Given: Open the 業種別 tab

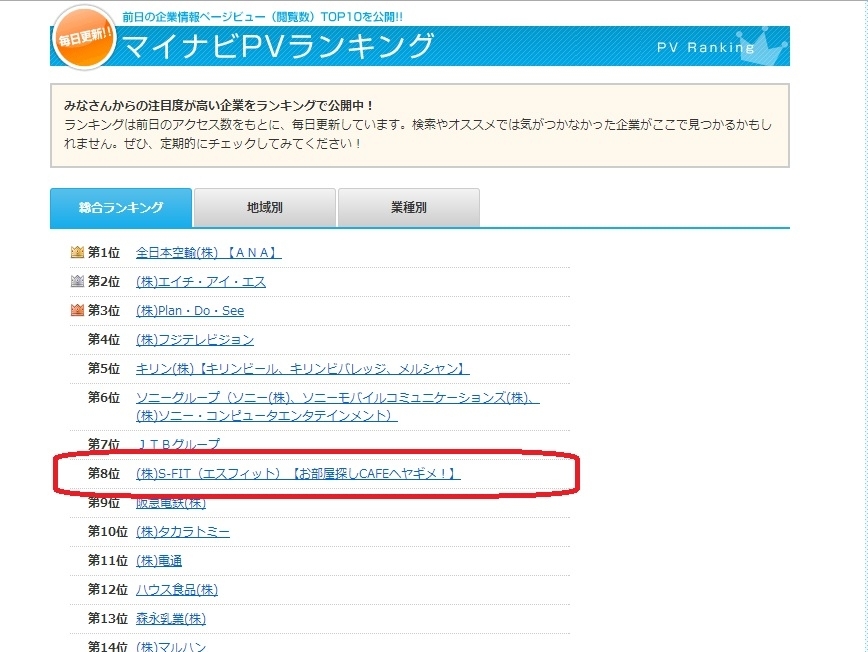Looking at the screenshot, I should [409, 208].
